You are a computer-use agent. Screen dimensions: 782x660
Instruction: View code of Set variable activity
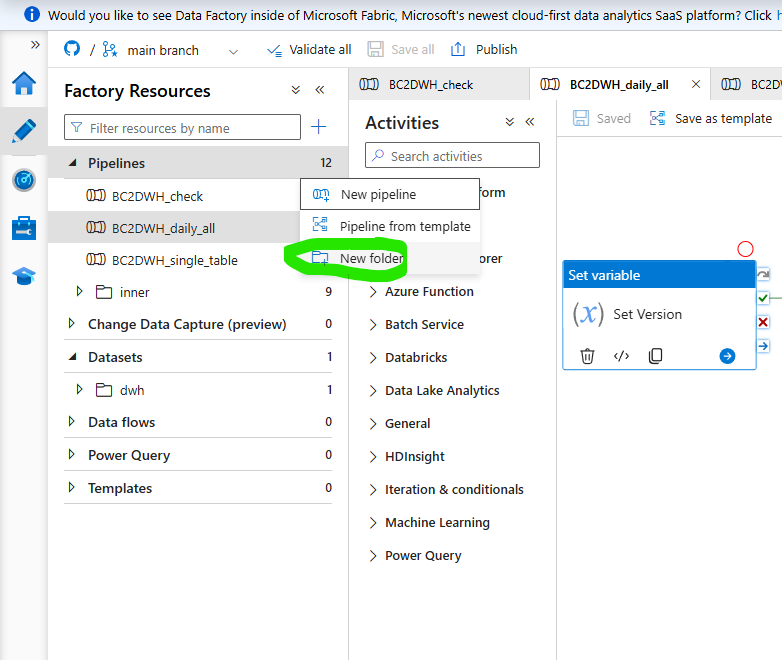pyautogui.click(x=621, y=356)
